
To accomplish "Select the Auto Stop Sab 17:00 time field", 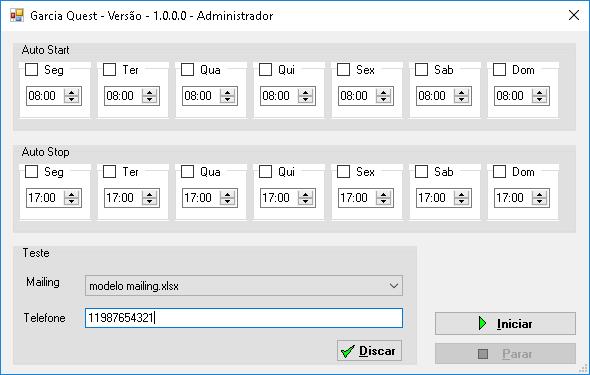I will (x=435, y=198).
